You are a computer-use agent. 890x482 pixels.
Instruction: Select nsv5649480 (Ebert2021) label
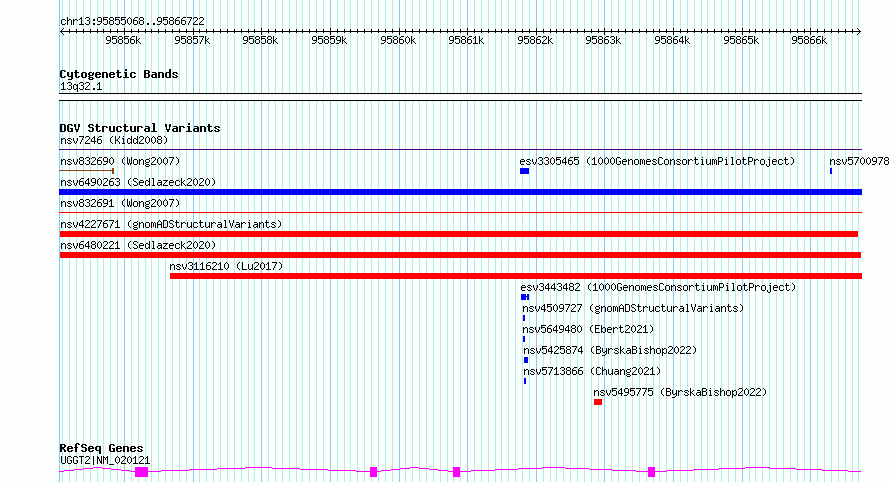click(x=588, y=329)
